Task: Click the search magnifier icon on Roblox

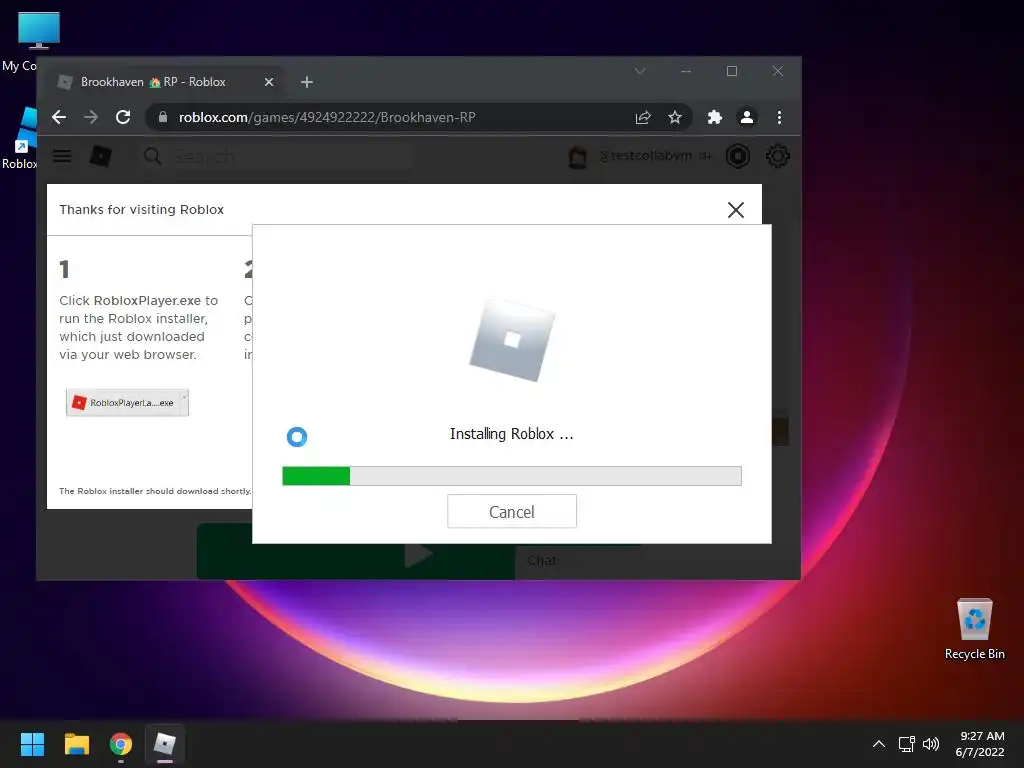Action: pyautogui.click(x=152, y=156)
